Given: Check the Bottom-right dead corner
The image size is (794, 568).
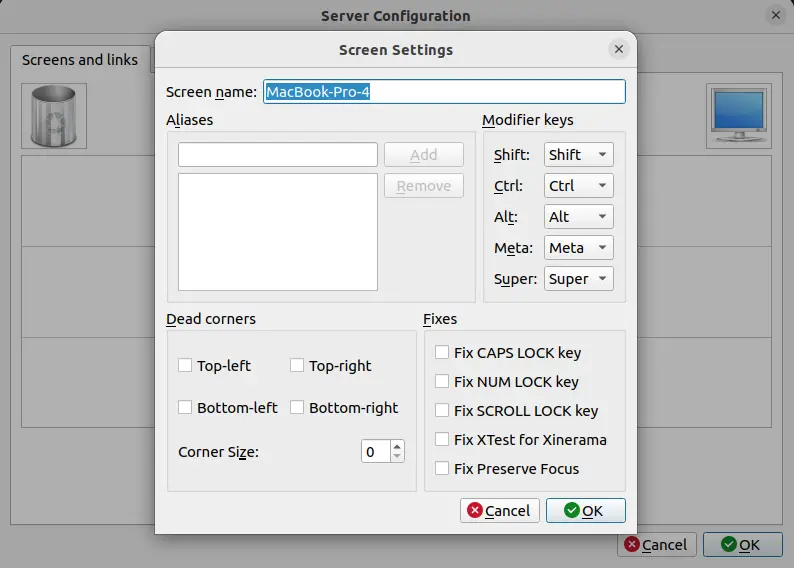Looking at the screenshot, I should (x=297, y=408).
